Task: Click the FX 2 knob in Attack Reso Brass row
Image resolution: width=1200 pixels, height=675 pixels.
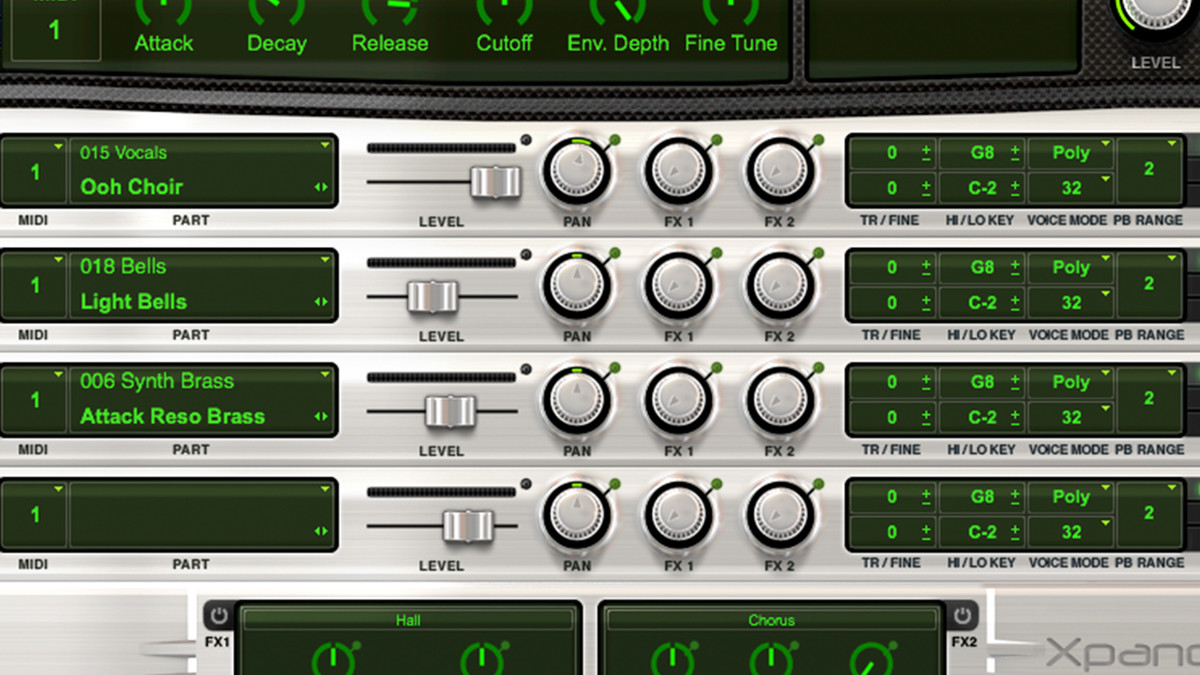Action: click(780, 401)
